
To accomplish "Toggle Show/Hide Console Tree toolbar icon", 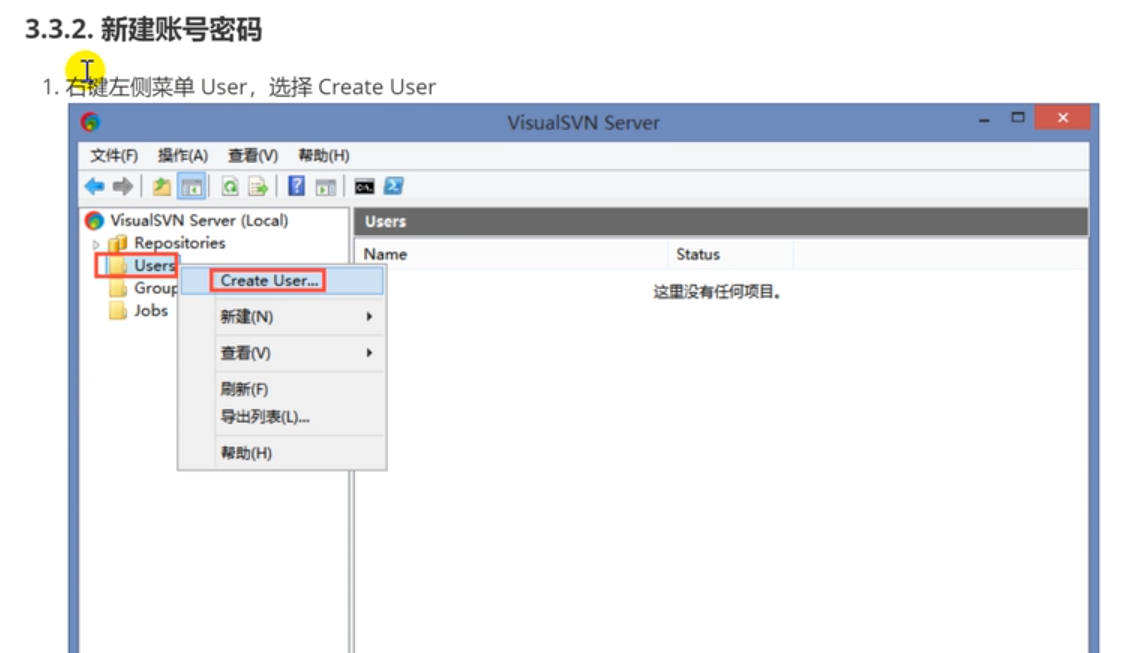I will pos(191,187).
